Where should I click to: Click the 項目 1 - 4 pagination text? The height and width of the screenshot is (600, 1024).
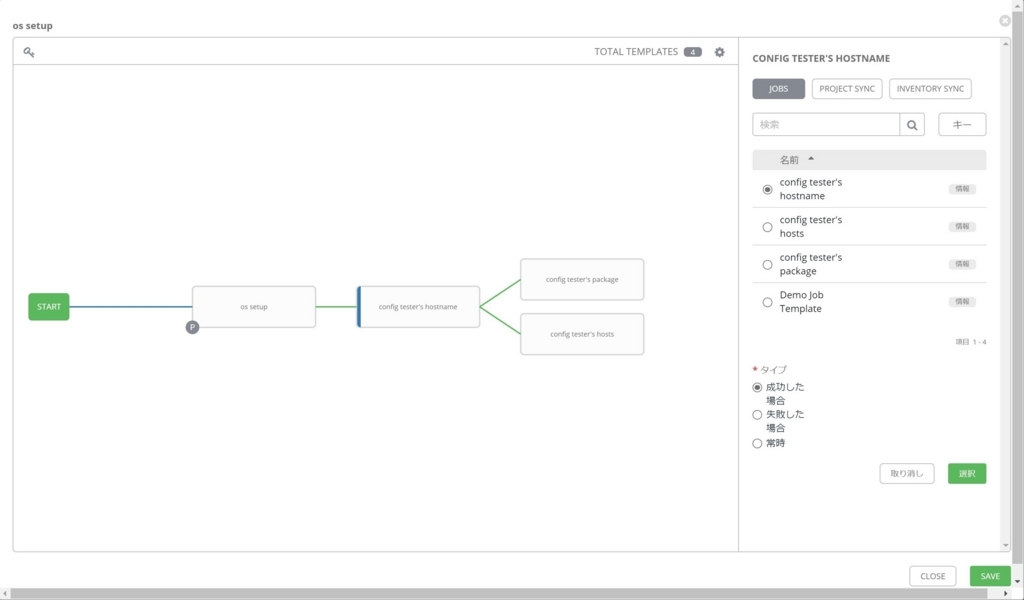pos(971,342)
